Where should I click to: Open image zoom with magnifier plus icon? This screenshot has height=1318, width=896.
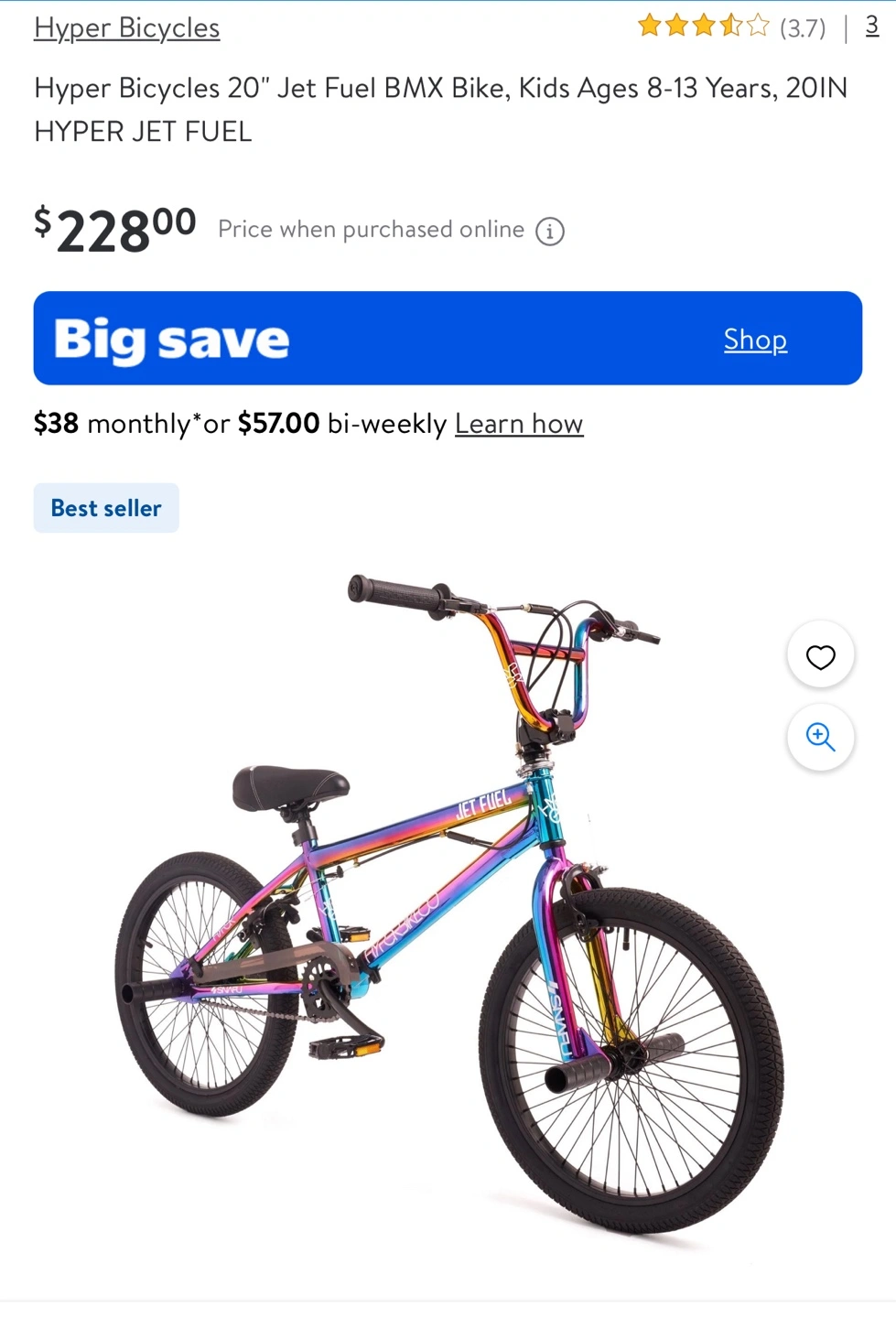(820, 737)
